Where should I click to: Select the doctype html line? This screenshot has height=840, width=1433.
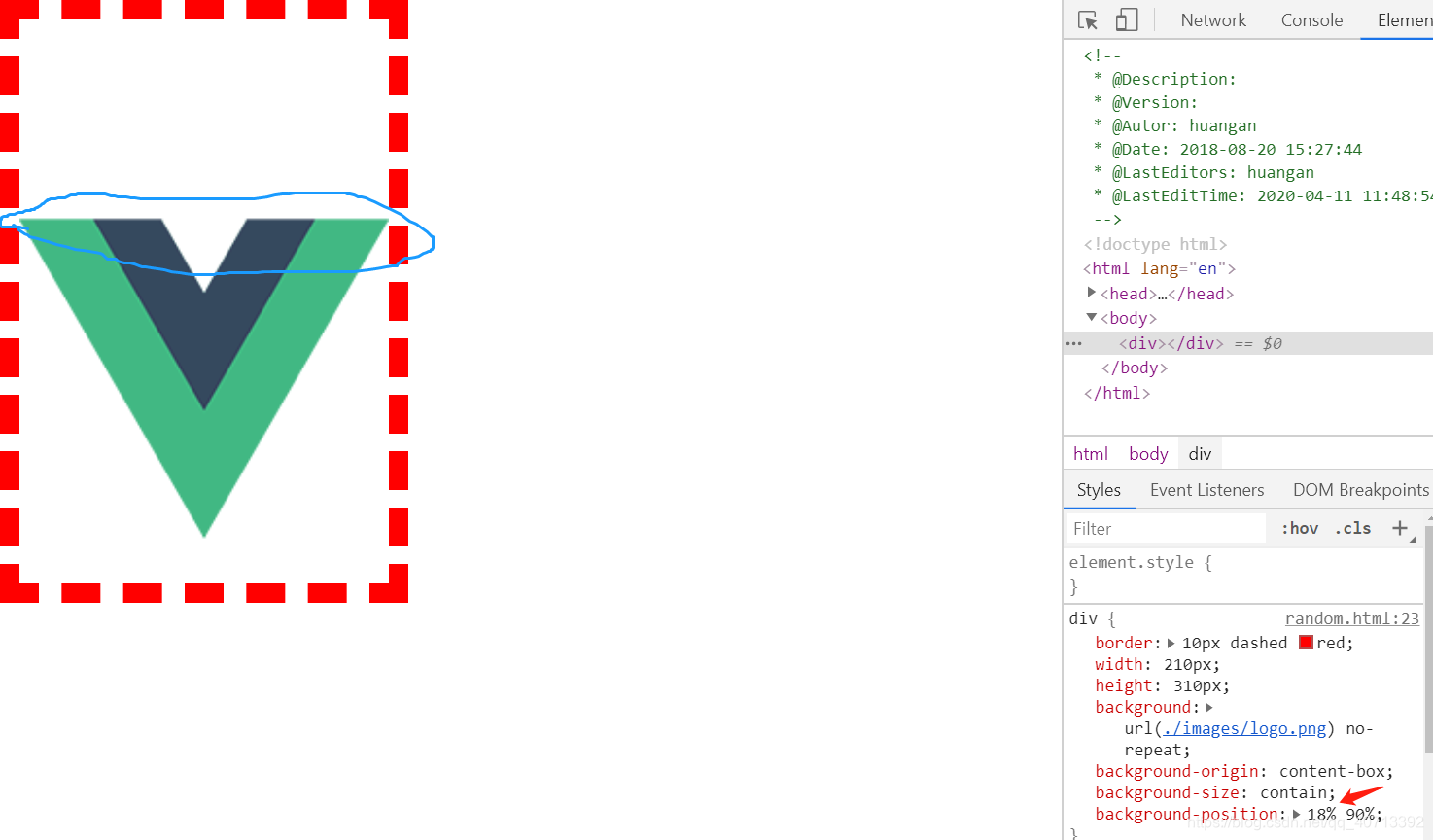click(x=1155, y=244)
